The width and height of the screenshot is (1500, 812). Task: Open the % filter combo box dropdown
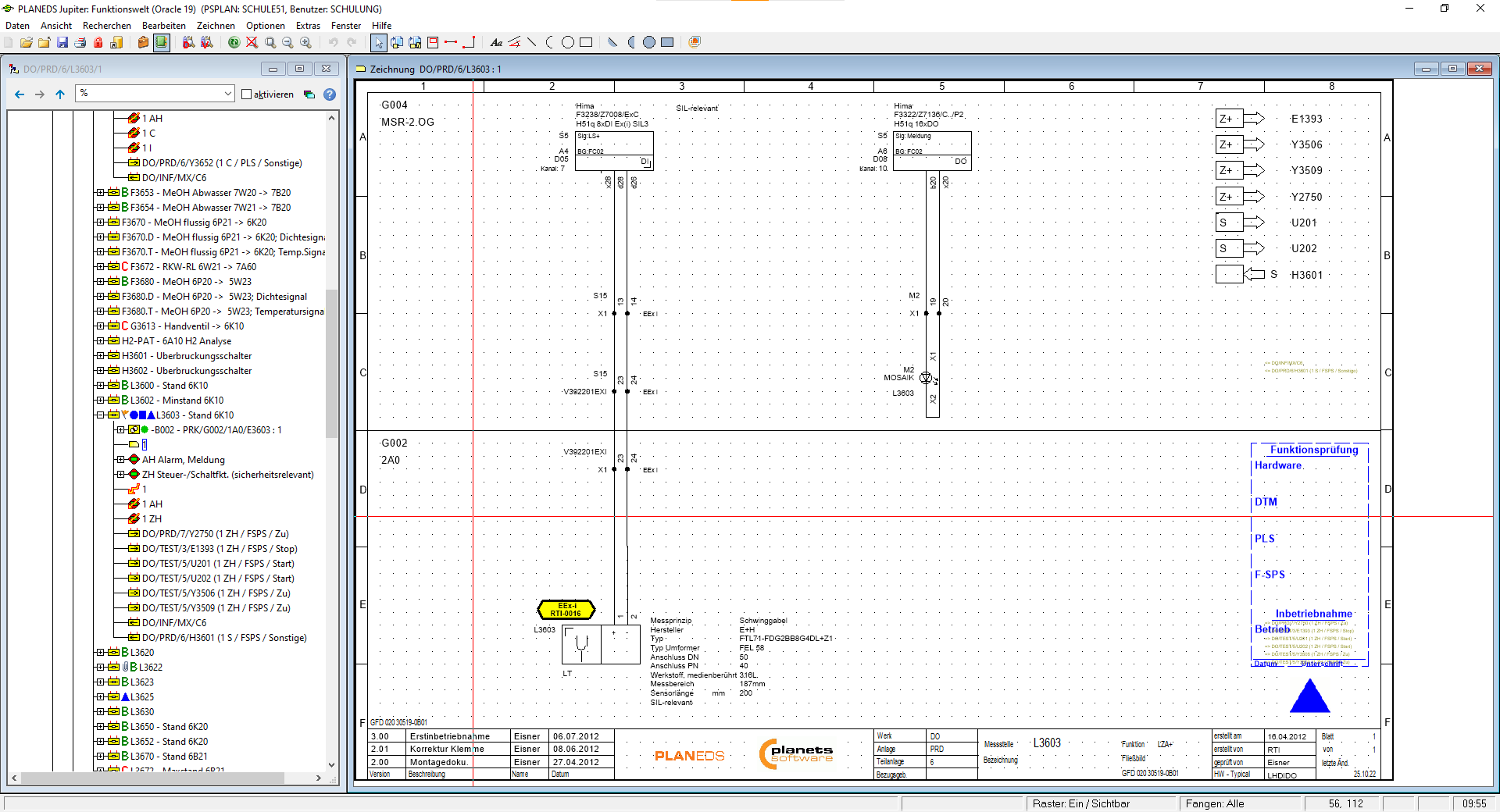point(227,94)
